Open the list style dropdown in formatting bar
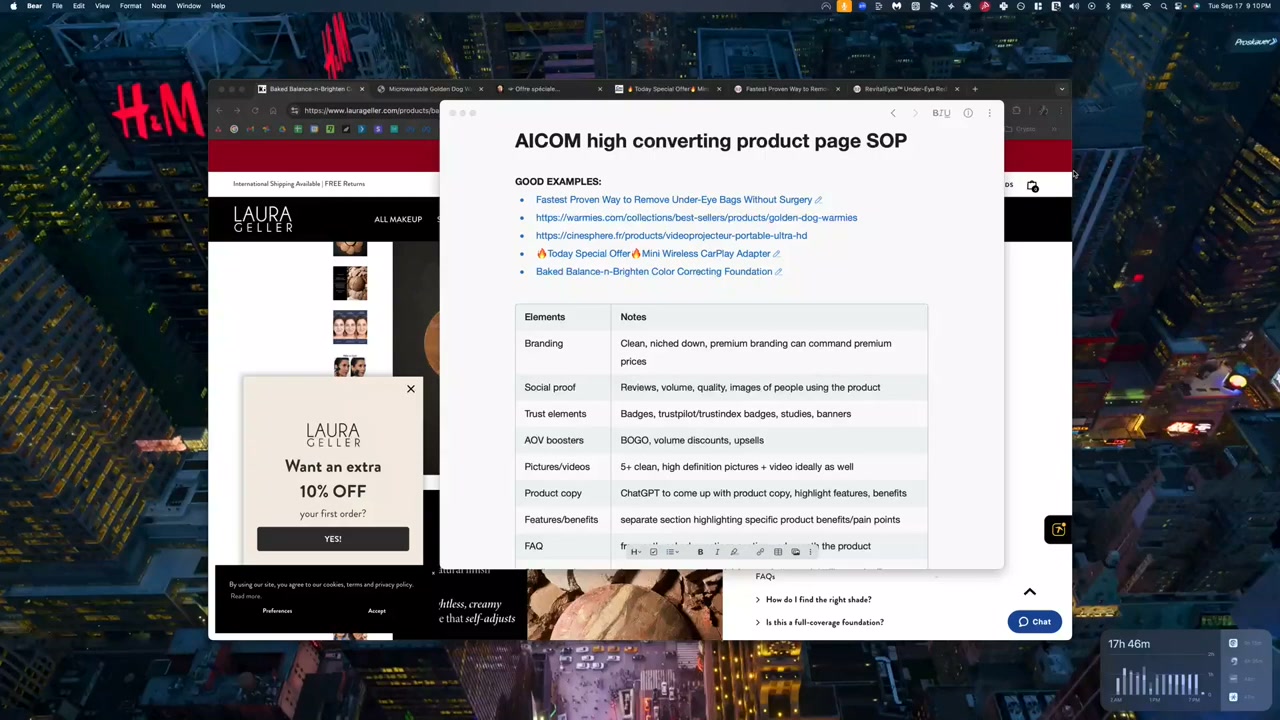 click(672, 552)
